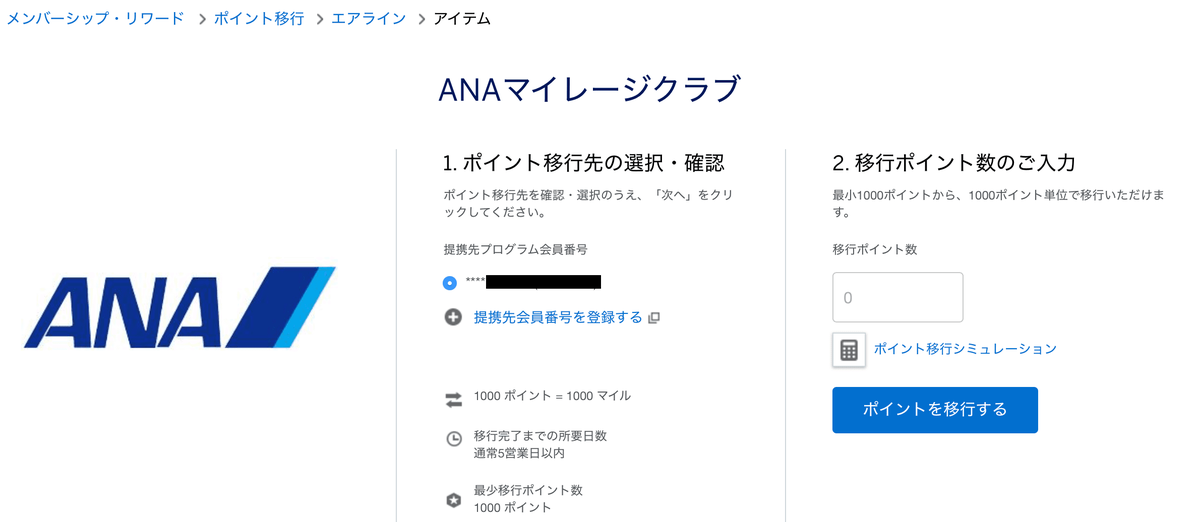Go to ポイント移行 breadcrumb
The image size is (1200, 522).
[x=259, y=18]
